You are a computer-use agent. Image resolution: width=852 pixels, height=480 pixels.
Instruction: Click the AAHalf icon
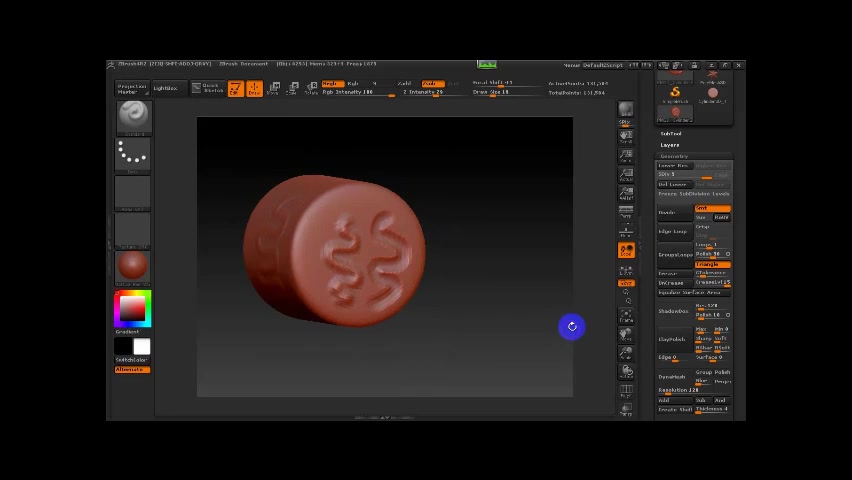[x=626, y=194]
